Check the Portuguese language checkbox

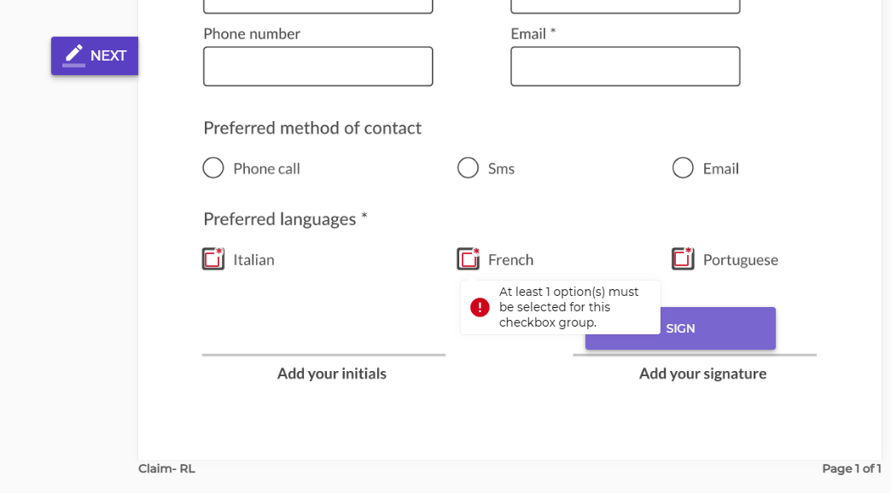[x=683, y=259]
